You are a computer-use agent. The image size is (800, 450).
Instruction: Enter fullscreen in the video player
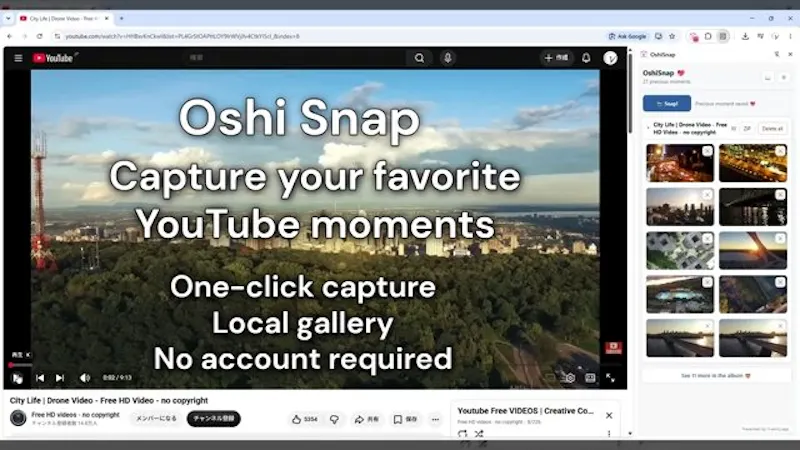tap(610, 378)
